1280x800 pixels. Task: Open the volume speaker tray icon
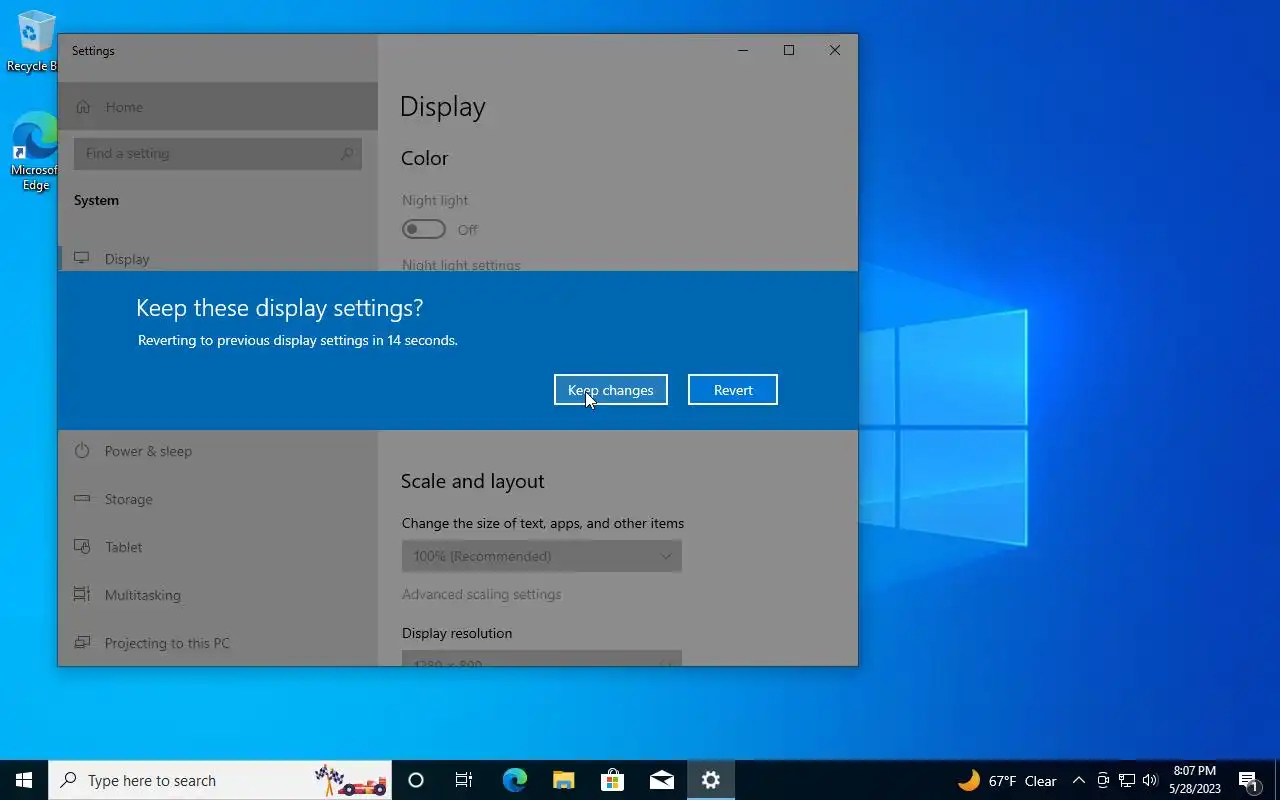pyautogui.click(x=1150, y=781)
